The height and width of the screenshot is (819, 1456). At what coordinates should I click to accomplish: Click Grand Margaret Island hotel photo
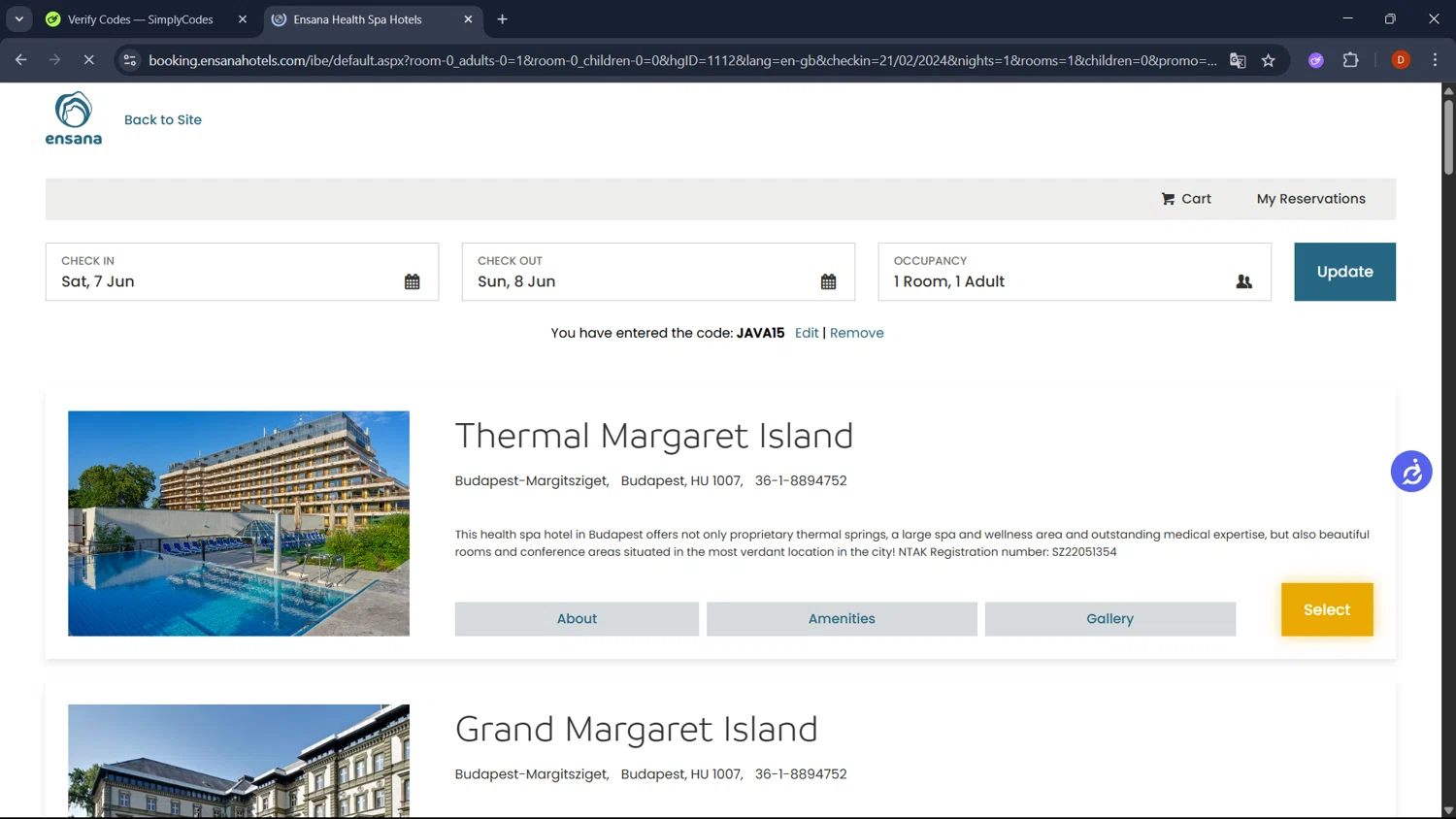point(239,761)
